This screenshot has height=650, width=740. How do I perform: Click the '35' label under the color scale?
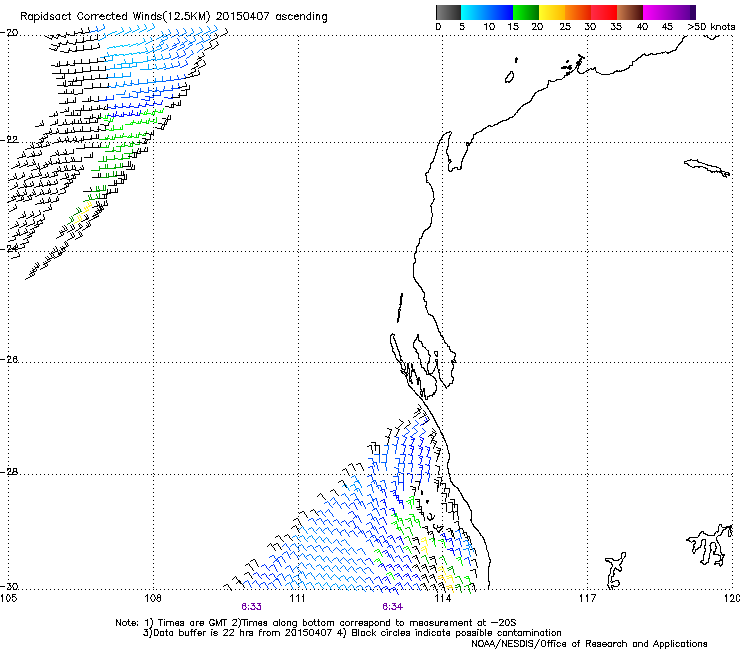pyautogui.click(x=616, y=26)
